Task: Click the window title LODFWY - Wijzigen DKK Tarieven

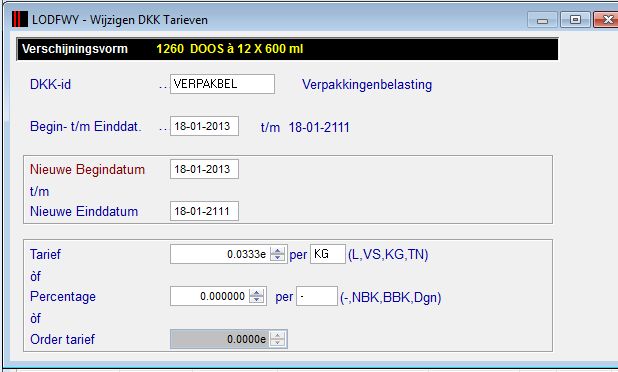Action: point(120,20)
